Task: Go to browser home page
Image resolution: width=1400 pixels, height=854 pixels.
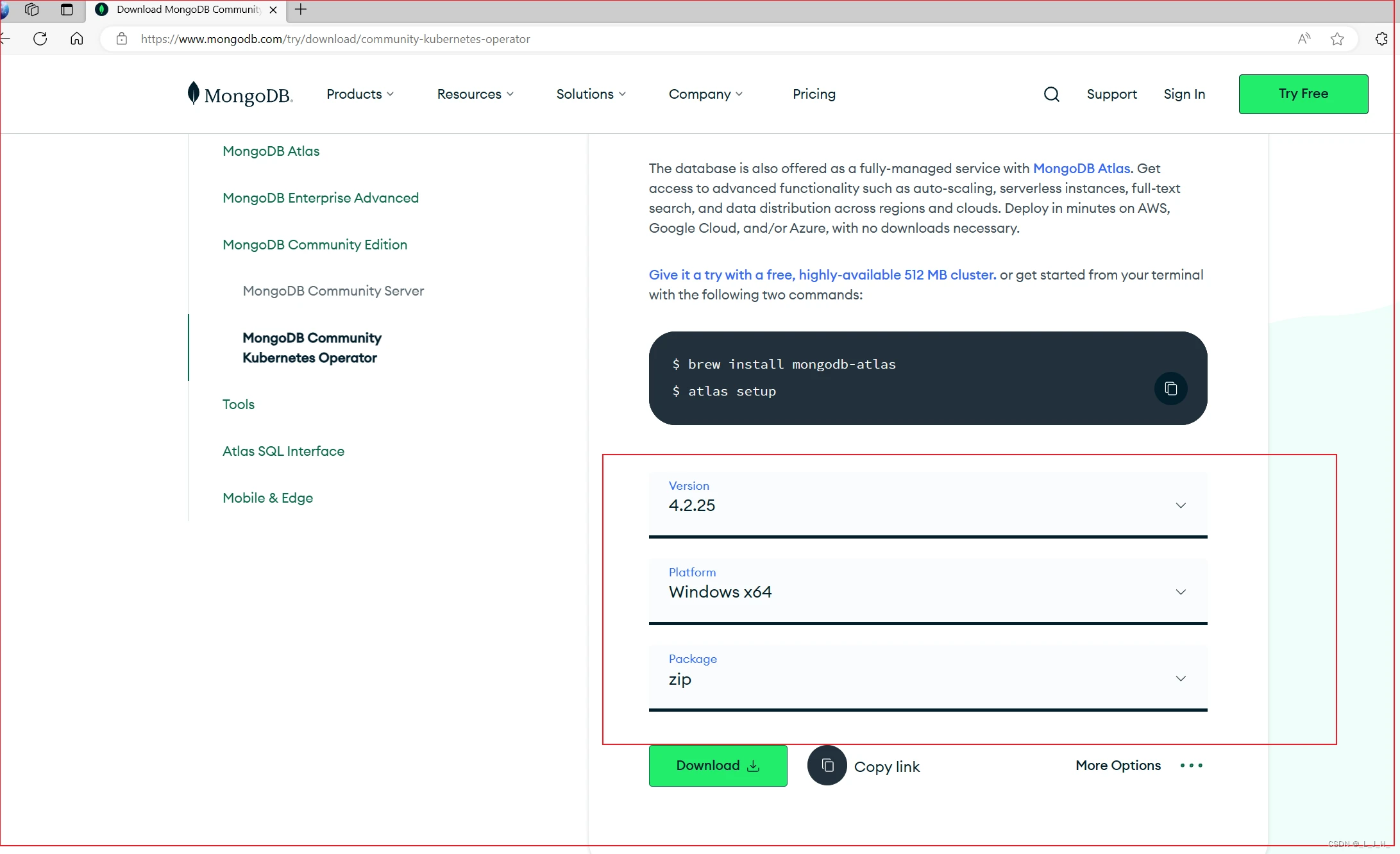Action: coord(77,39)
